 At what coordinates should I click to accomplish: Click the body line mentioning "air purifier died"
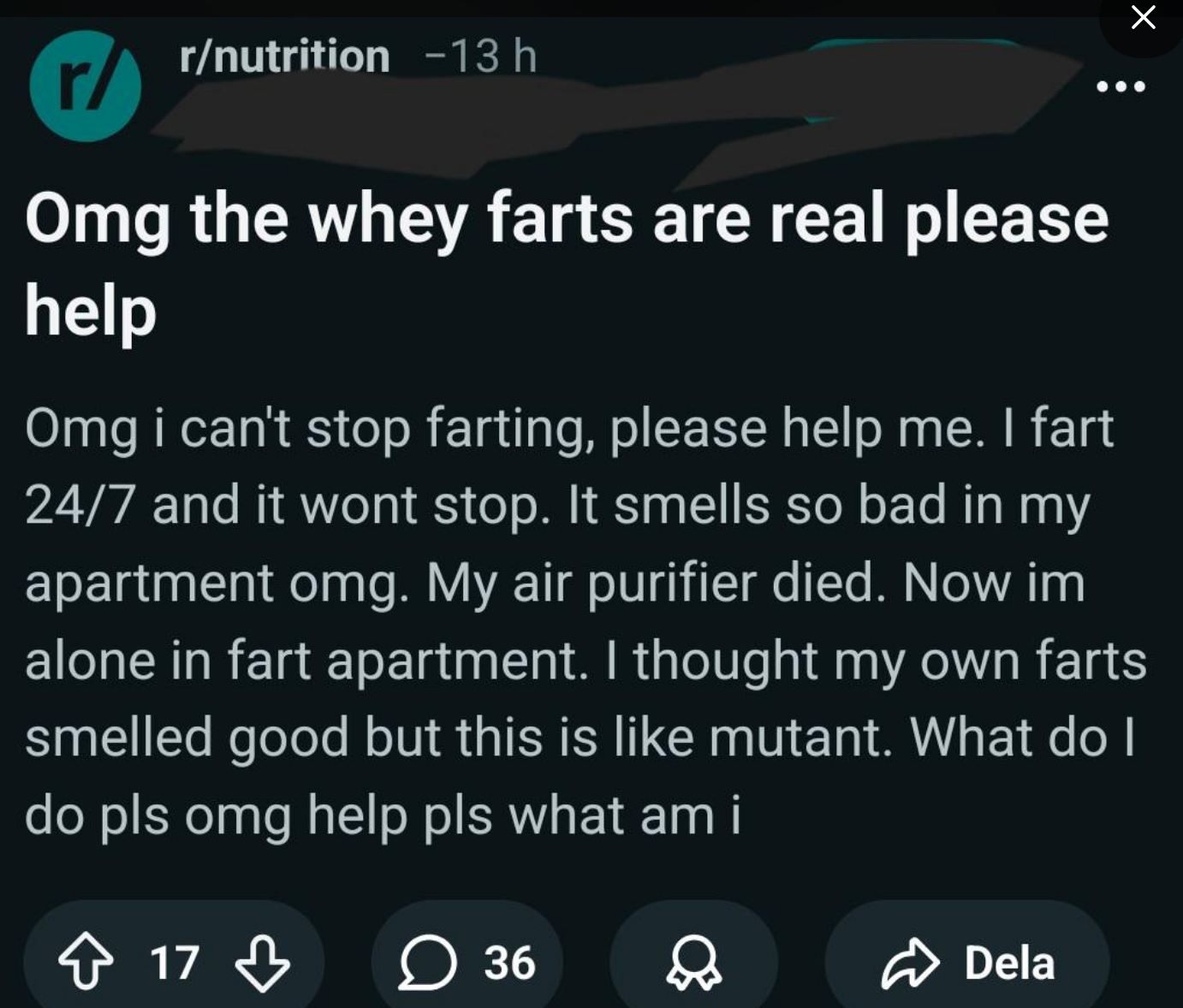tap(555, 583)
